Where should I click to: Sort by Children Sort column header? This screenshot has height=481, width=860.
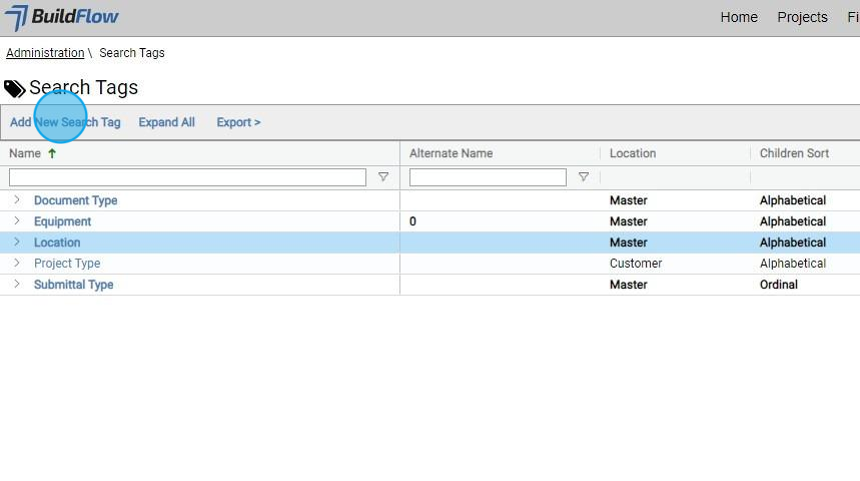793,153
